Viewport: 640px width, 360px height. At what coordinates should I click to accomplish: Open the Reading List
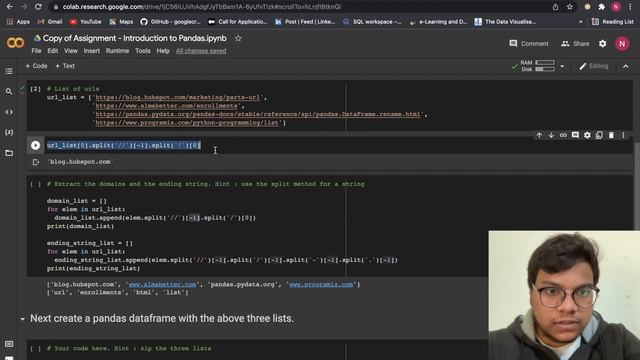tap(613, 22)
